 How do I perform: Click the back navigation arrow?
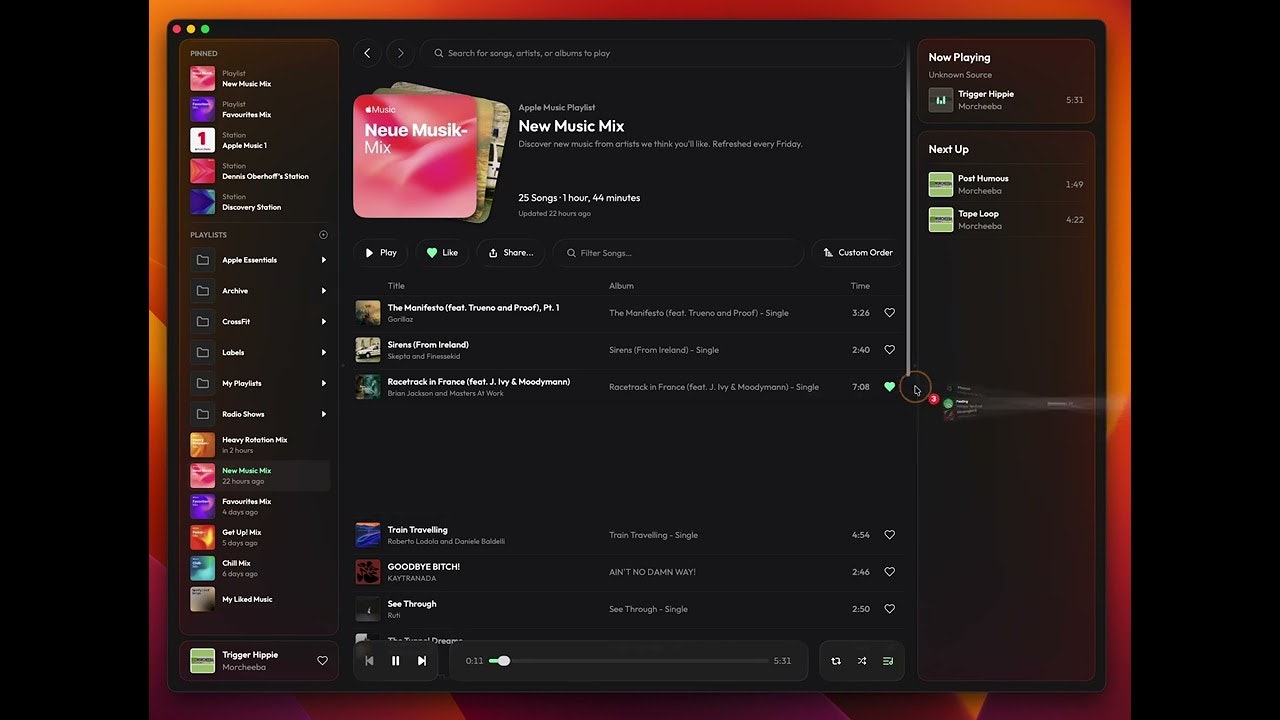tap(367, 53)
